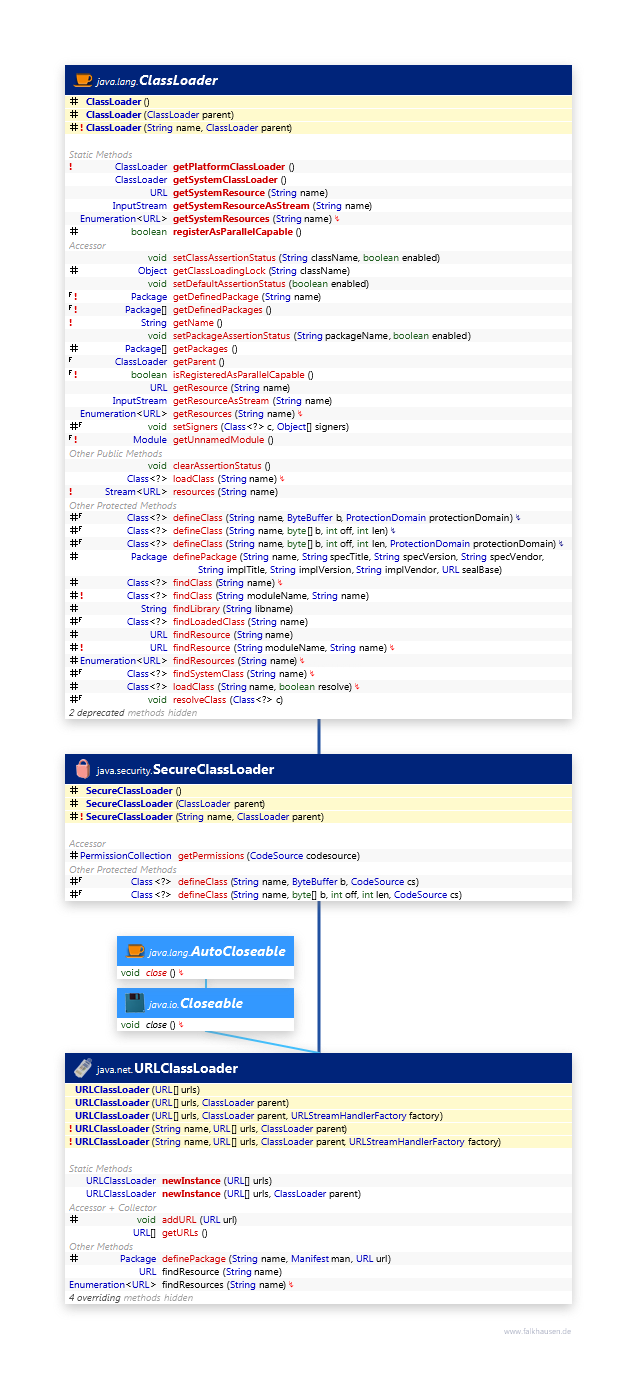Click the getPackages () method
Image resolution: width=628 pixels, height=1377 pixels.
tap(205, 349)
